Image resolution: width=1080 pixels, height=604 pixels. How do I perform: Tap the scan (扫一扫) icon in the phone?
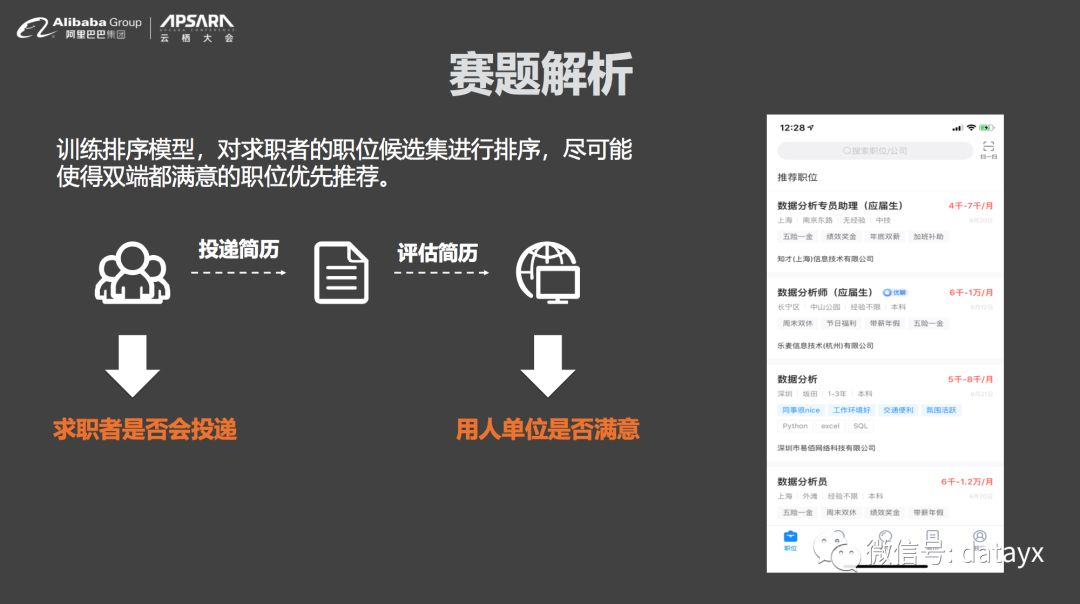tap(988, 149)
